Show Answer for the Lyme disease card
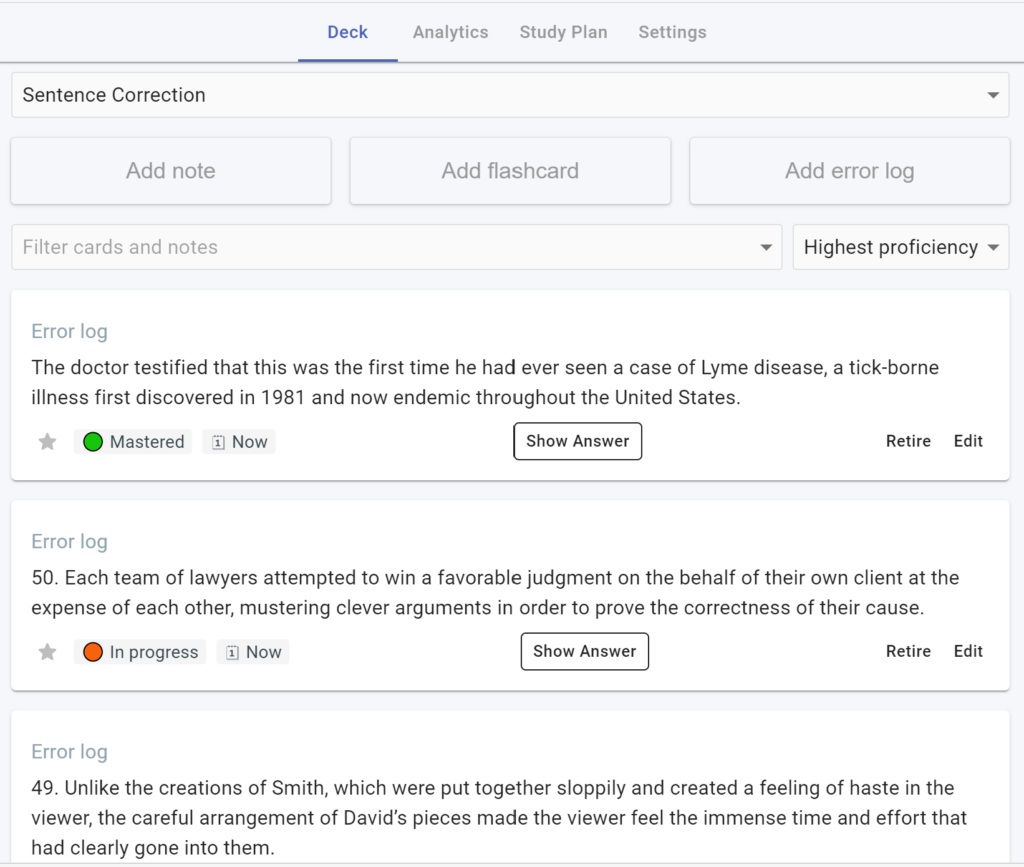 pos(577,441)
